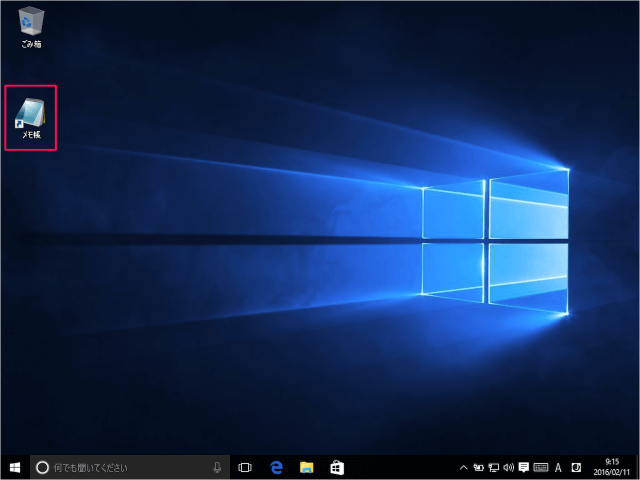Click the Show desktop strip at the taskbar's end
Viewport: 640px width, 480px height.
point(637,468)
